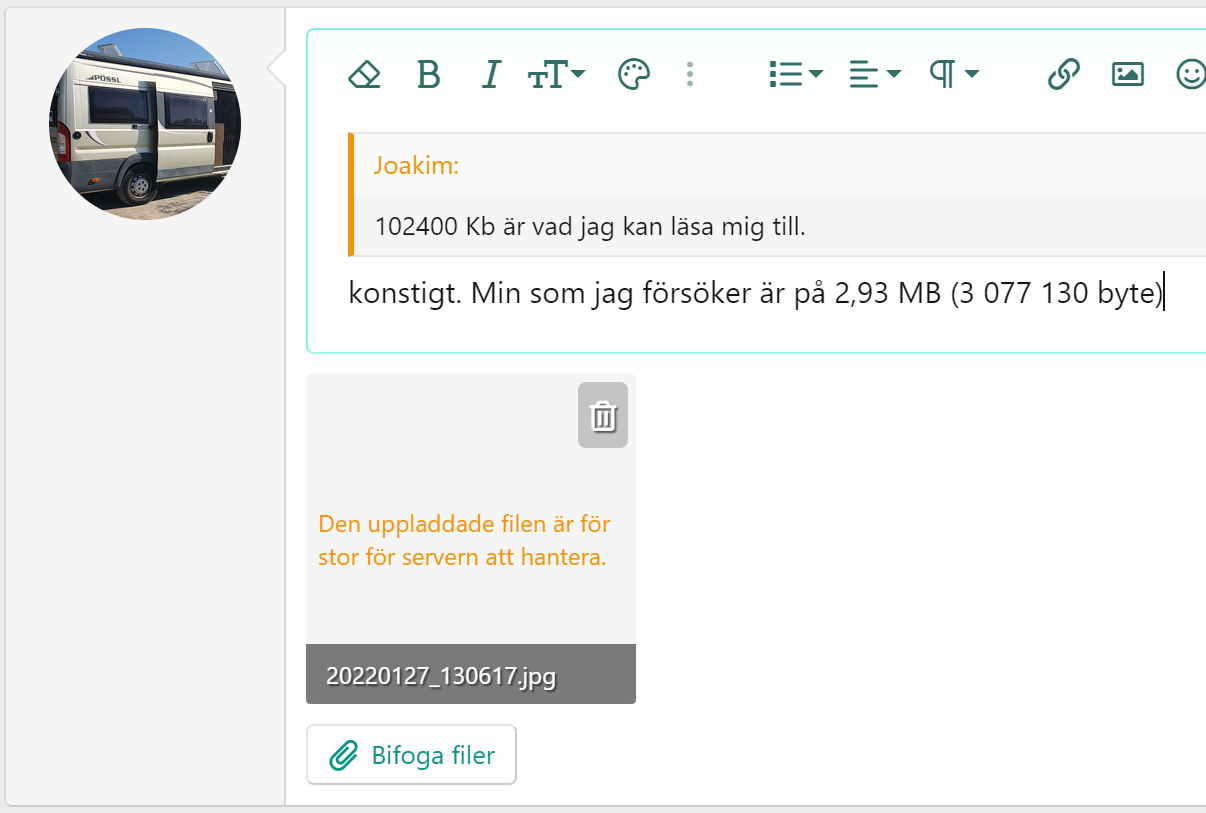Open the font size dropdown
Screen dimensions: 1206x813
556,75
